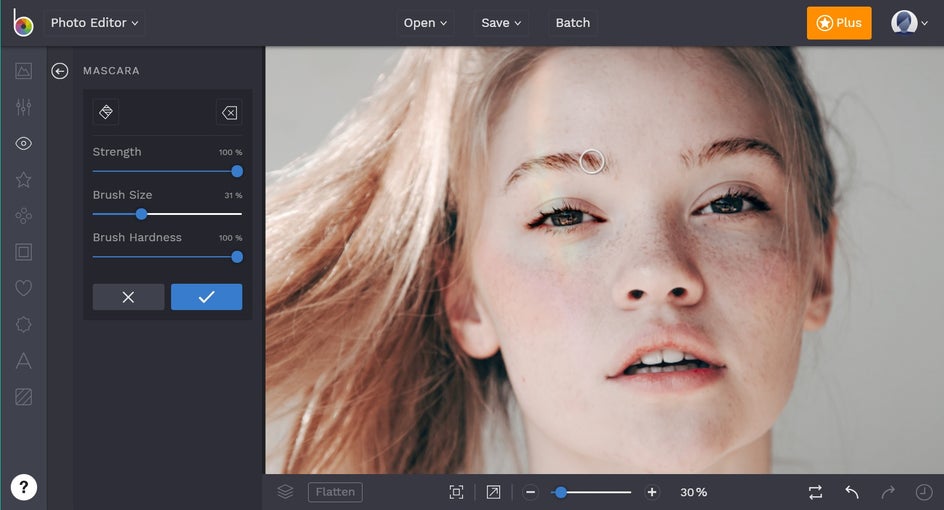The image size is (944, 510).
Task: Open the layers panel icon
Action: tap(285, 492)
